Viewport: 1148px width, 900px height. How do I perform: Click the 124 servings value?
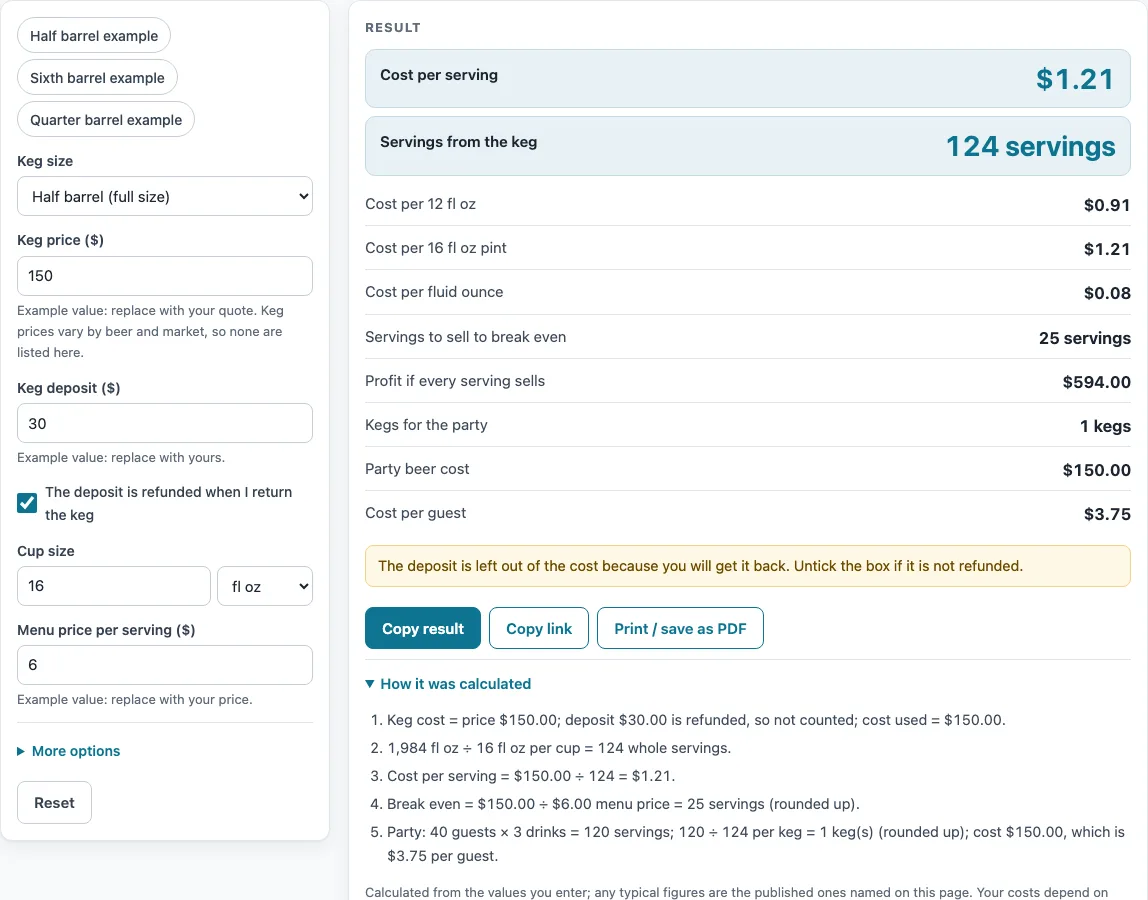point(1031,146)
